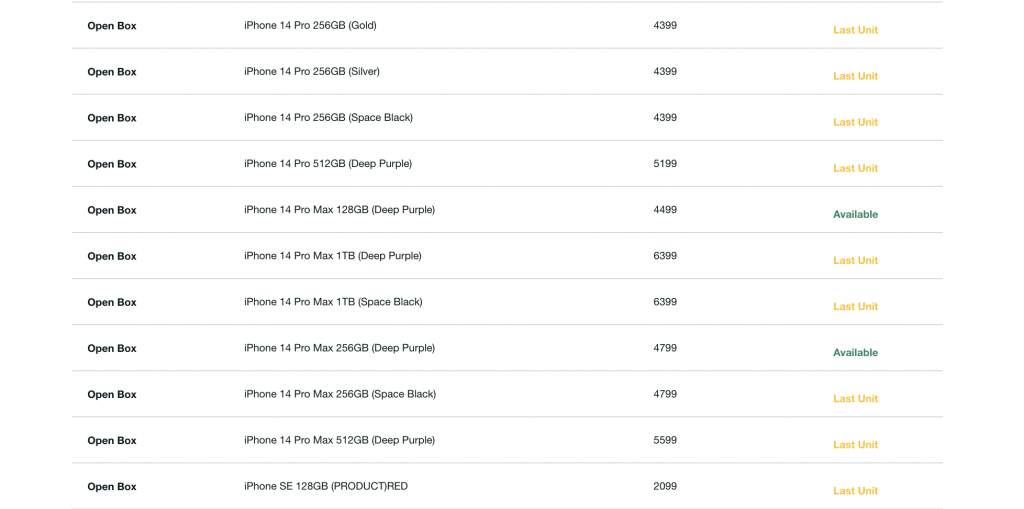
Task: Click the Available status for Pro Max 128GB
Action: click(855, 214)
